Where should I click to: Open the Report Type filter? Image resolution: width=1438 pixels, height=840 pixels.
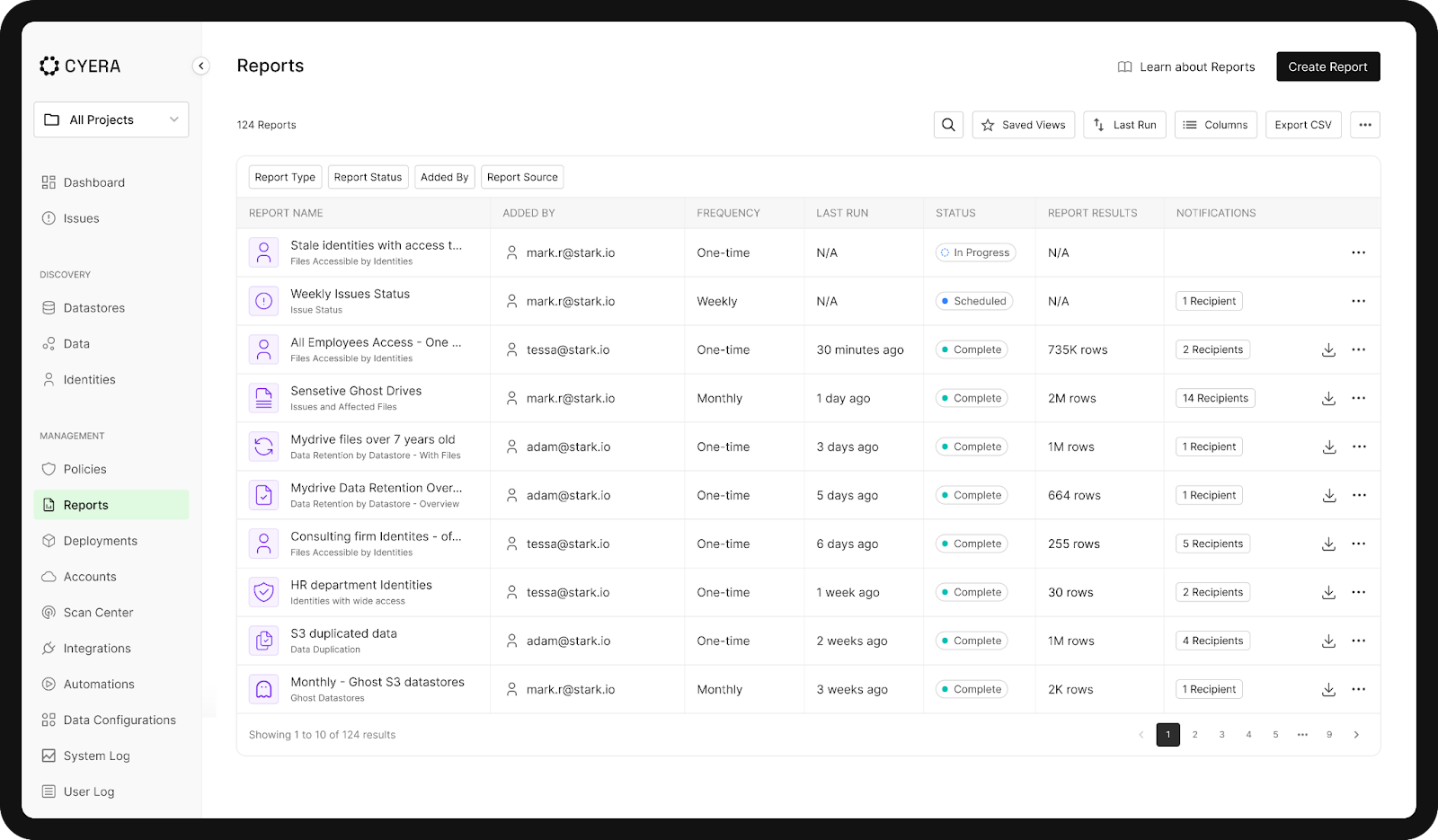click(x=284, y=176)
